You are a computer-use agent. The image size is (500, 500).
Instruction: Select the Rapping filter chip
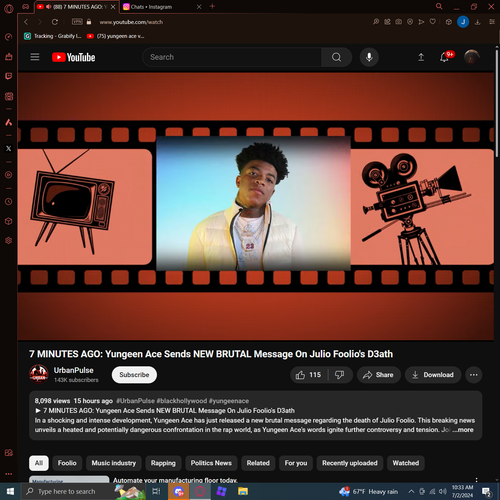point(163,463)
